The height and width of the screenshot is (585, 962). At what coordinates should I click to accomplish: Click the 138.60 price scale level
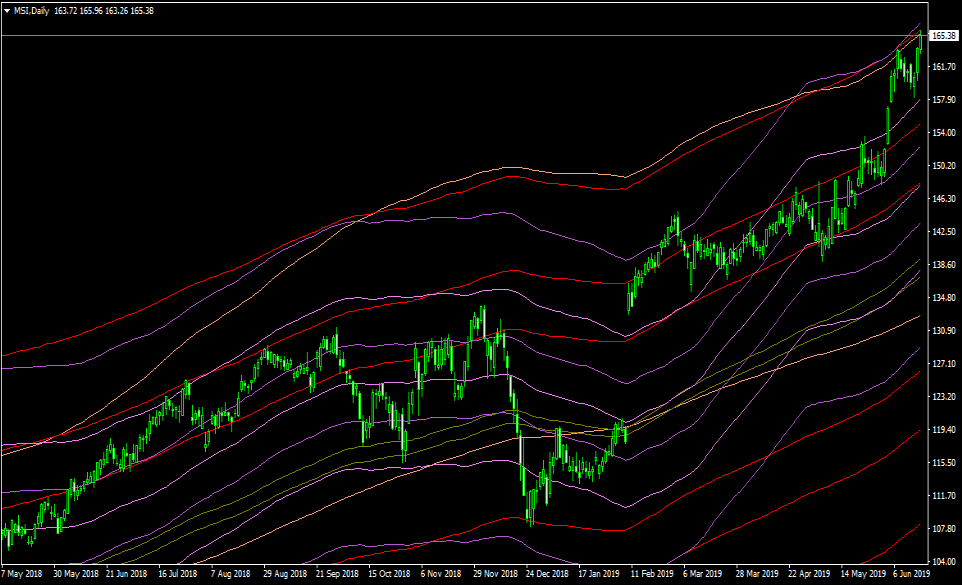tap(944, 265)
